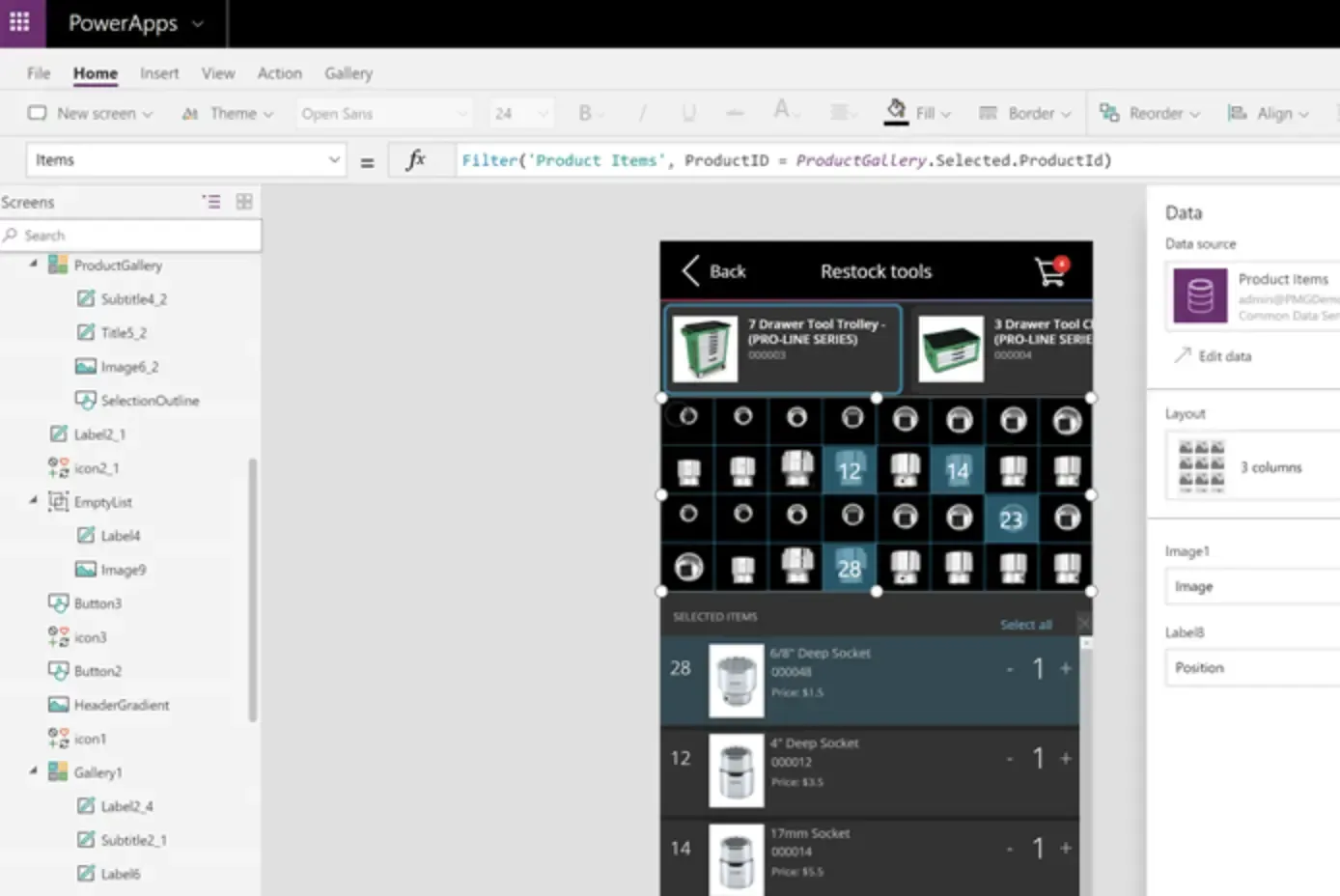Open the Insert ribbon tab
This screenshot has height=896, width=1340.
(159, 73)
